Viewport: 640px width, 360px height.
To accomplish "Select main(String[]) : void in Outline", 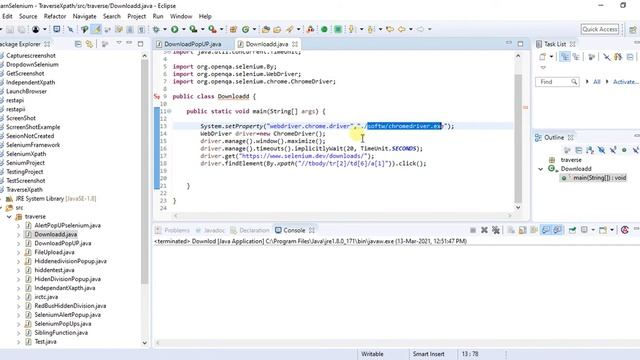I will 594,178.
